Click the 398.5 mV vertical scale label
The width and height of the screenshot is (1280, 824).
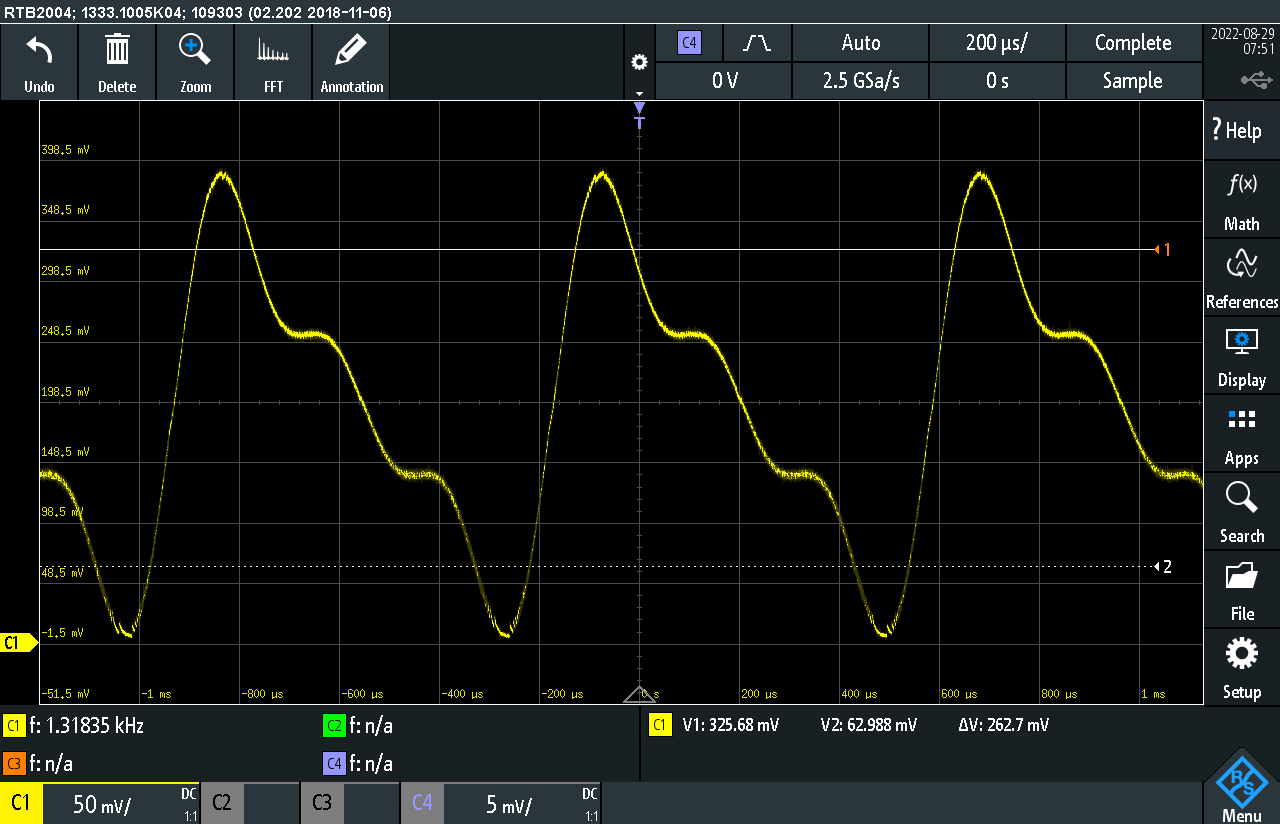point(65,150)
